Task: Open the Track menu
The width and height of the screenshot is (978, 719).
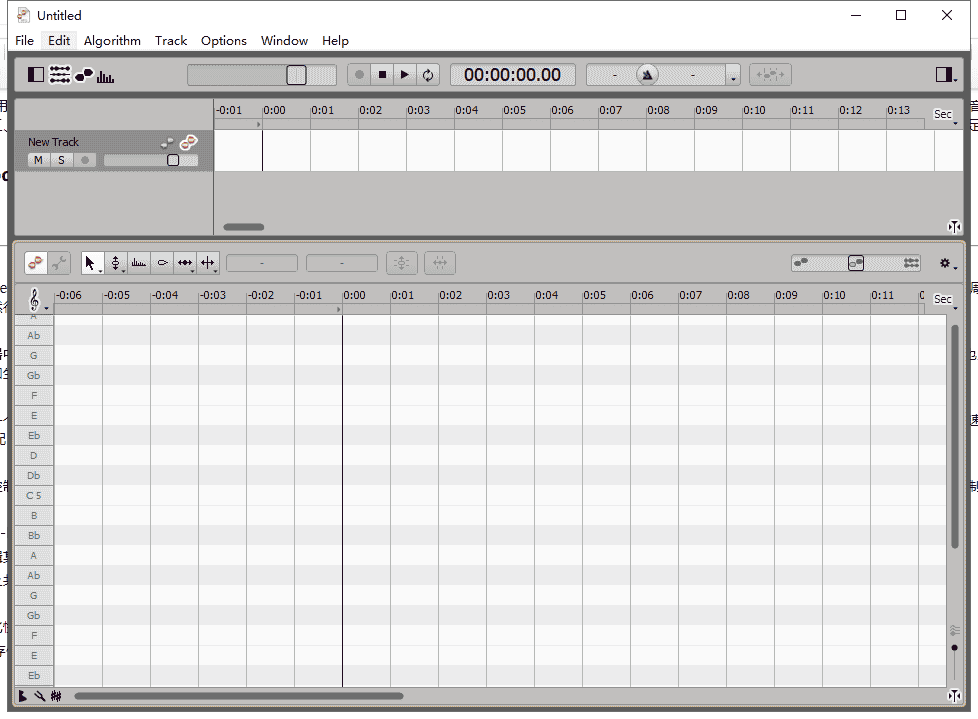Action: coord(171,41)
